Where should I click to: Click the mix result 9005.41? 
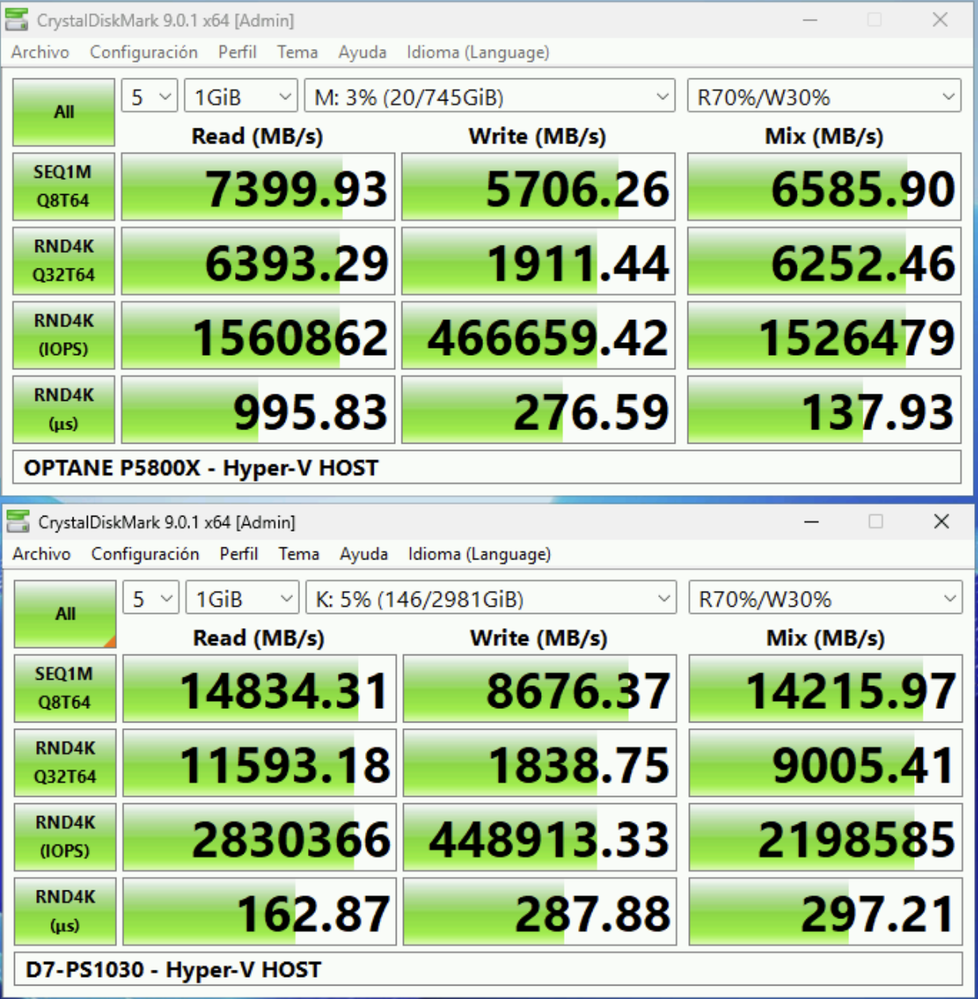click(825, 763)
